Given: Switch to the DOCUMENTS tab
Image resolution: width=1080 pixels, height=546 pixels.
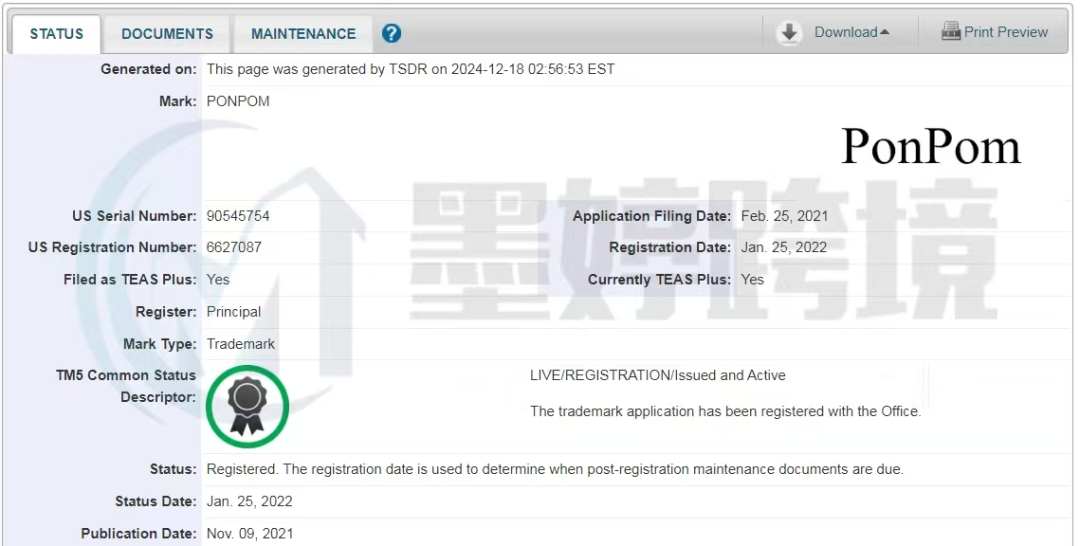Looking at the screenshot, I should click(x=167, y=34).
